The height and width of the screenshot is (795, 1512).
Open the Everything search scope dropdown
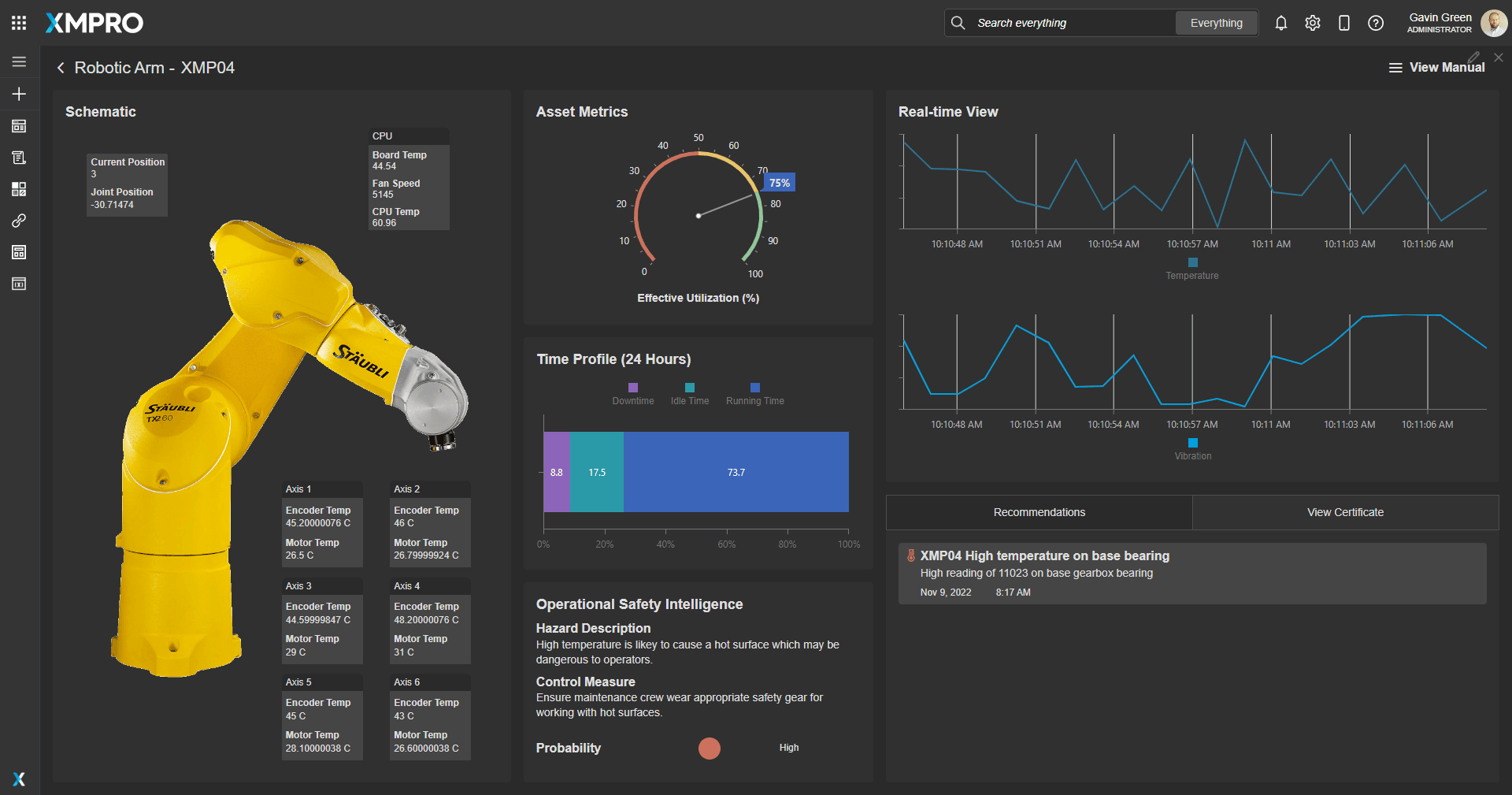pos(1216,23)
